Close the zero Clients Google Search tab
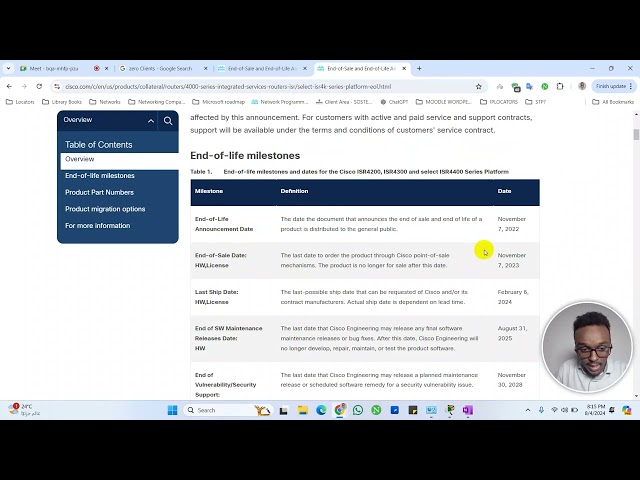 206,69
